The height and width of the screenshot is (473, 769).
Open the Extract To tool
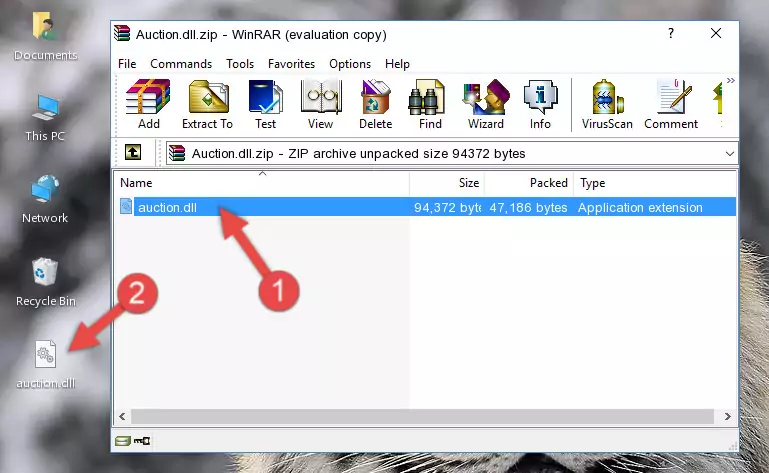click(x=207, y=104)
